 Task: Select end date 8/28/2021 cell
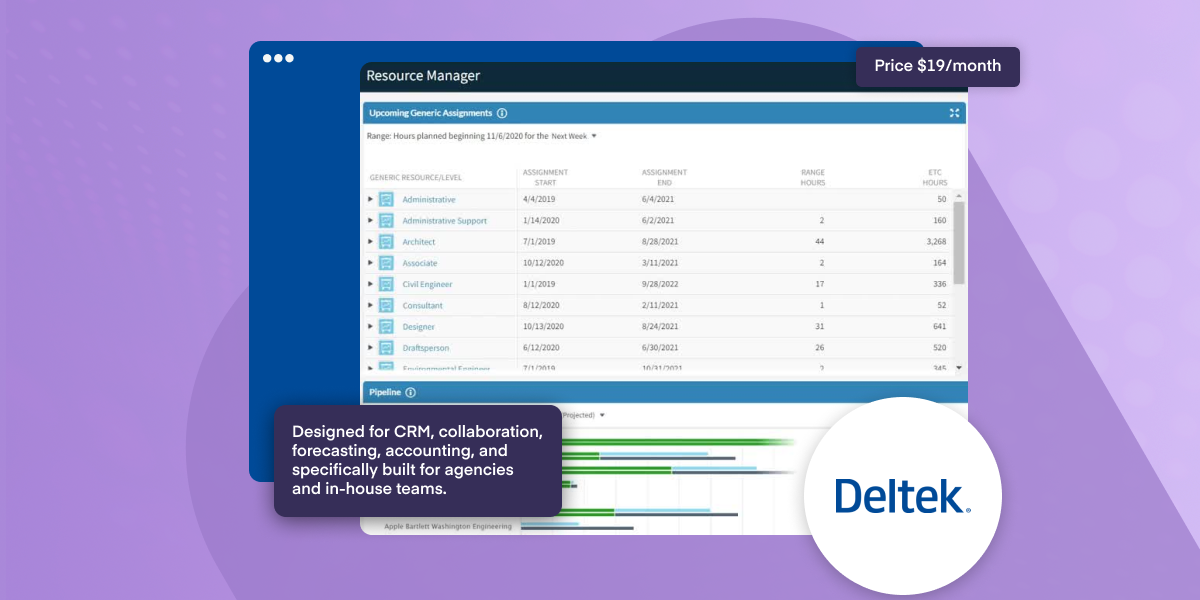(x=660, y=242)
